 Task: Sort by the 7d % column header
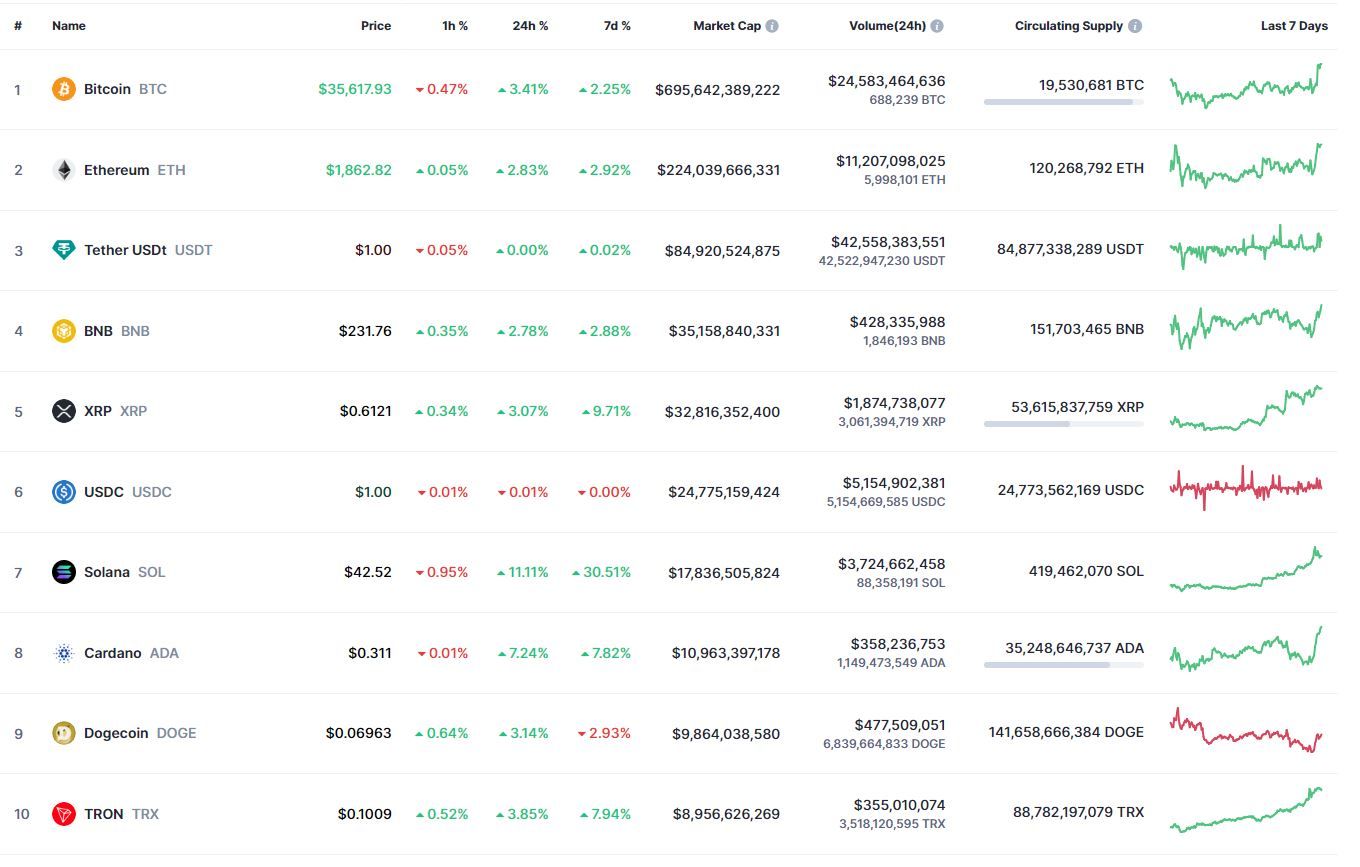[x=617, y=26]
